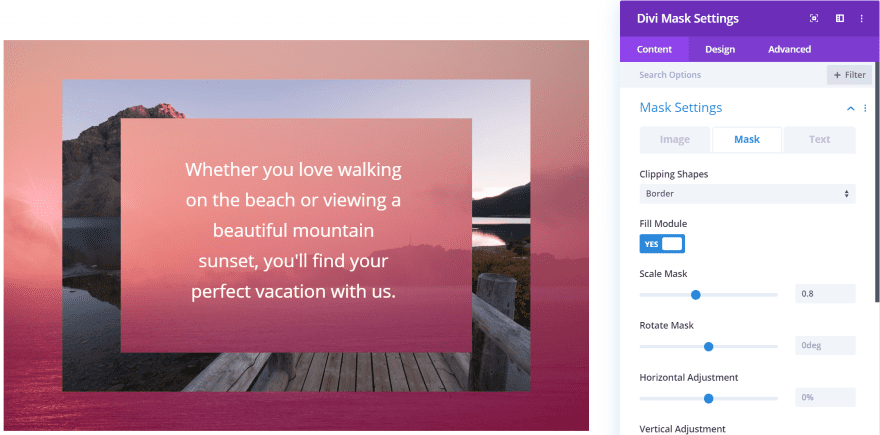
Task: Click the Clipping Shapes label
Action: 673,174
